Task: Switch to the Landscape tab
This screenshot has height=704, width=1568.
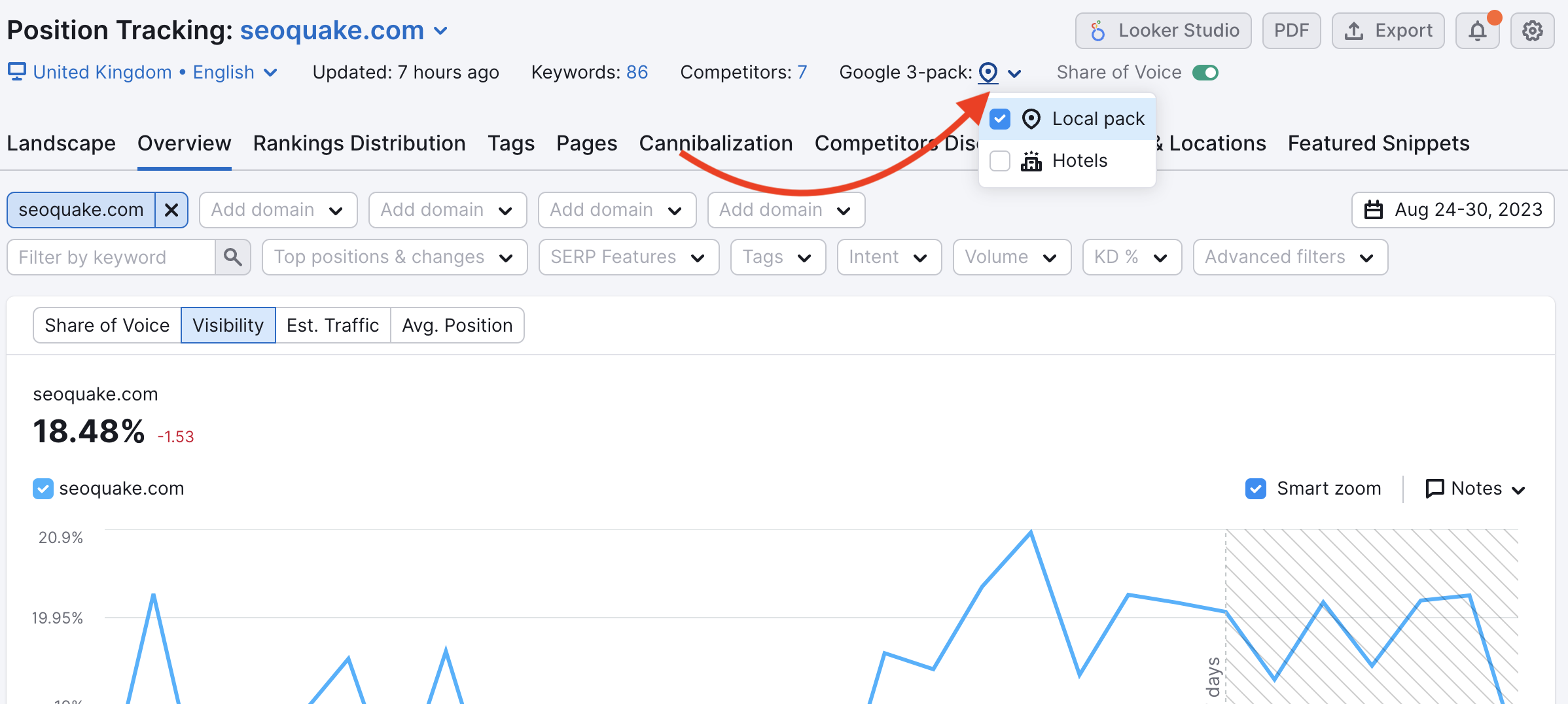Action: [62, 143]
